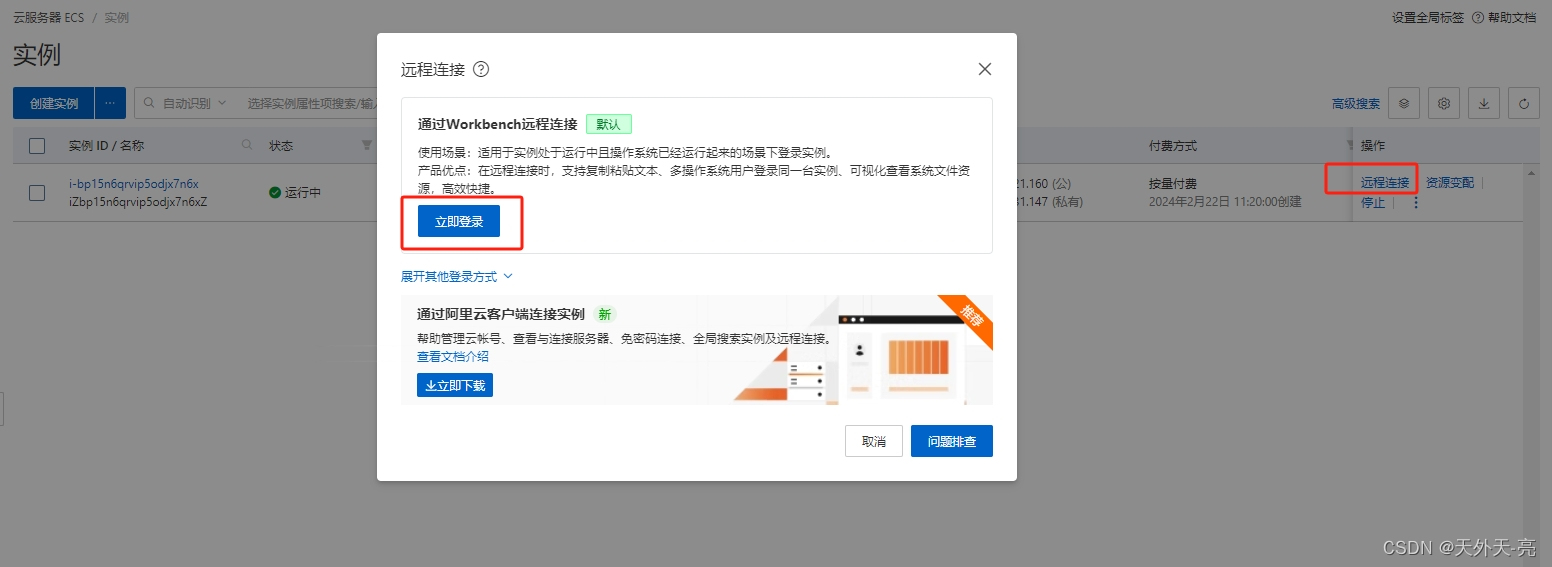Click 资源变配 in the instance row
The image size is (1552, 567).
pos(1450,182)
